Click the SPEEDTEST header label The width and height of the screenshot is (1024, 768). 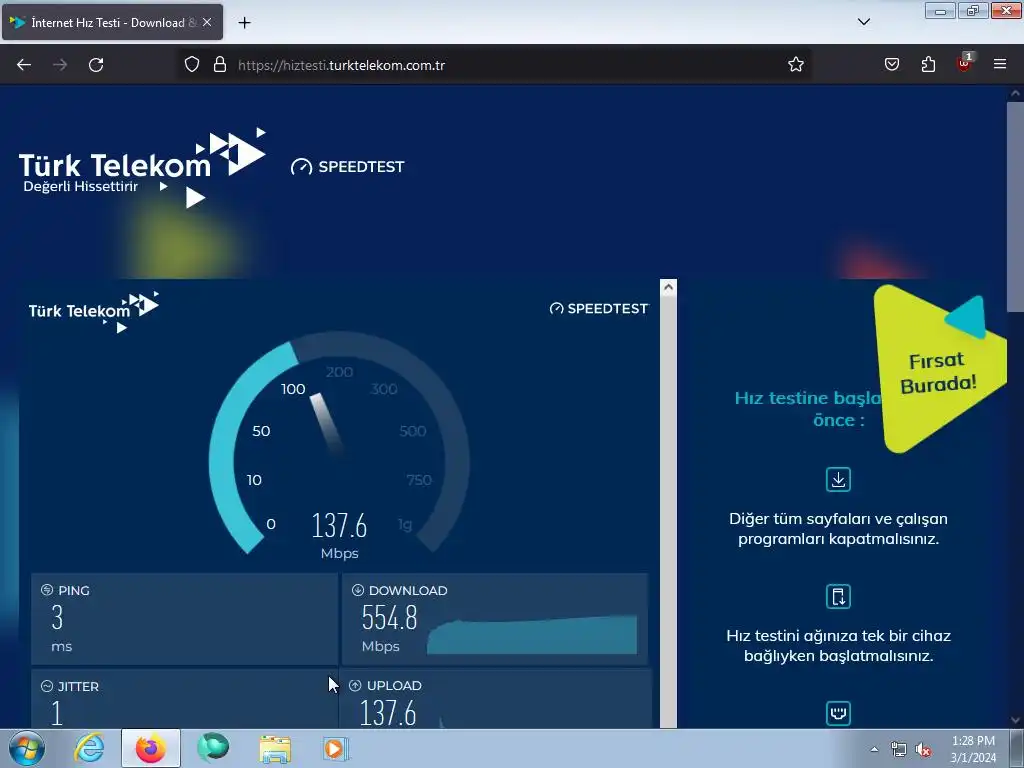(348, 167)
